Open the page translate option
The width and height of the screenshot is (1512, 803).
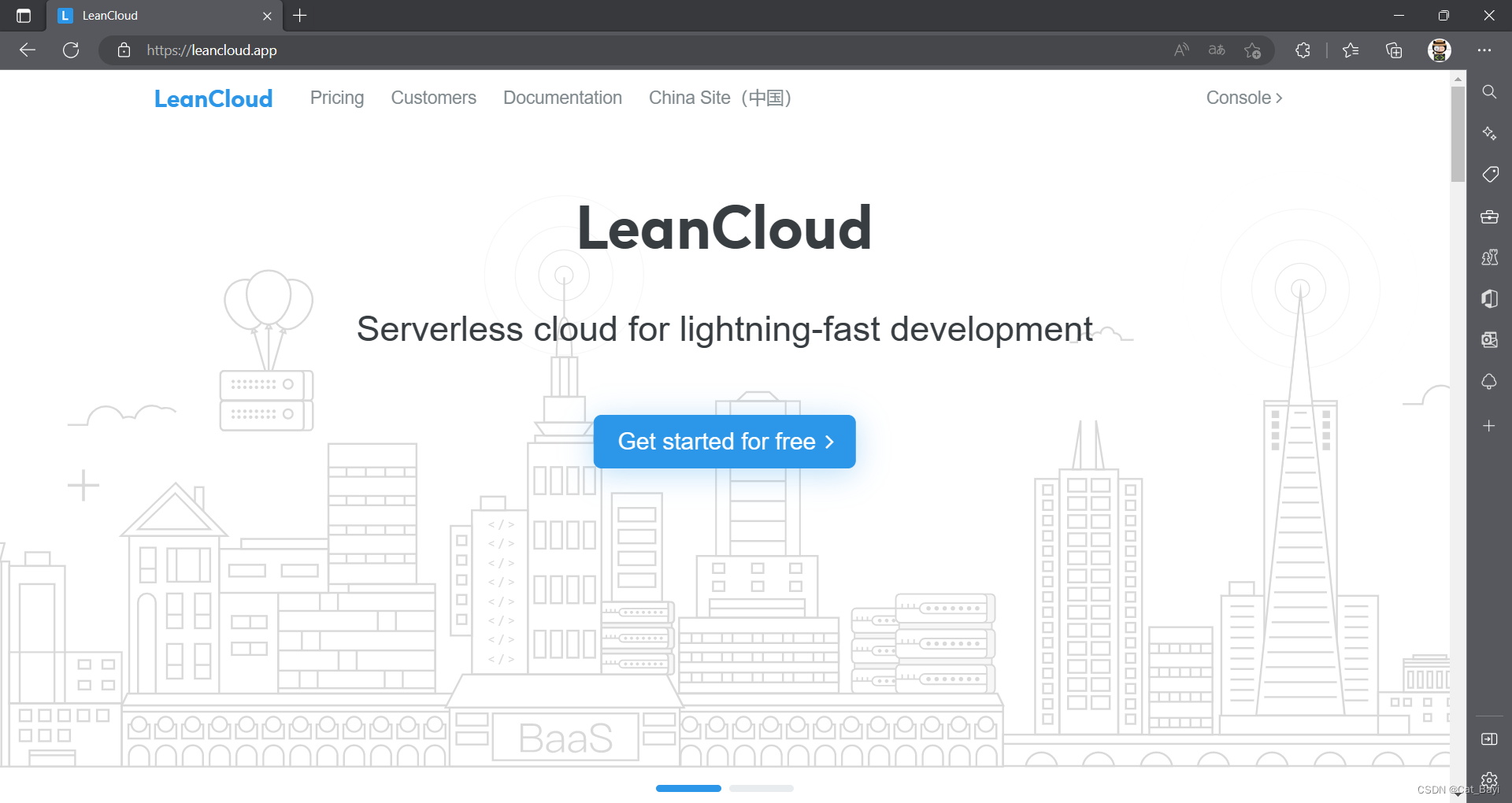1217,50
